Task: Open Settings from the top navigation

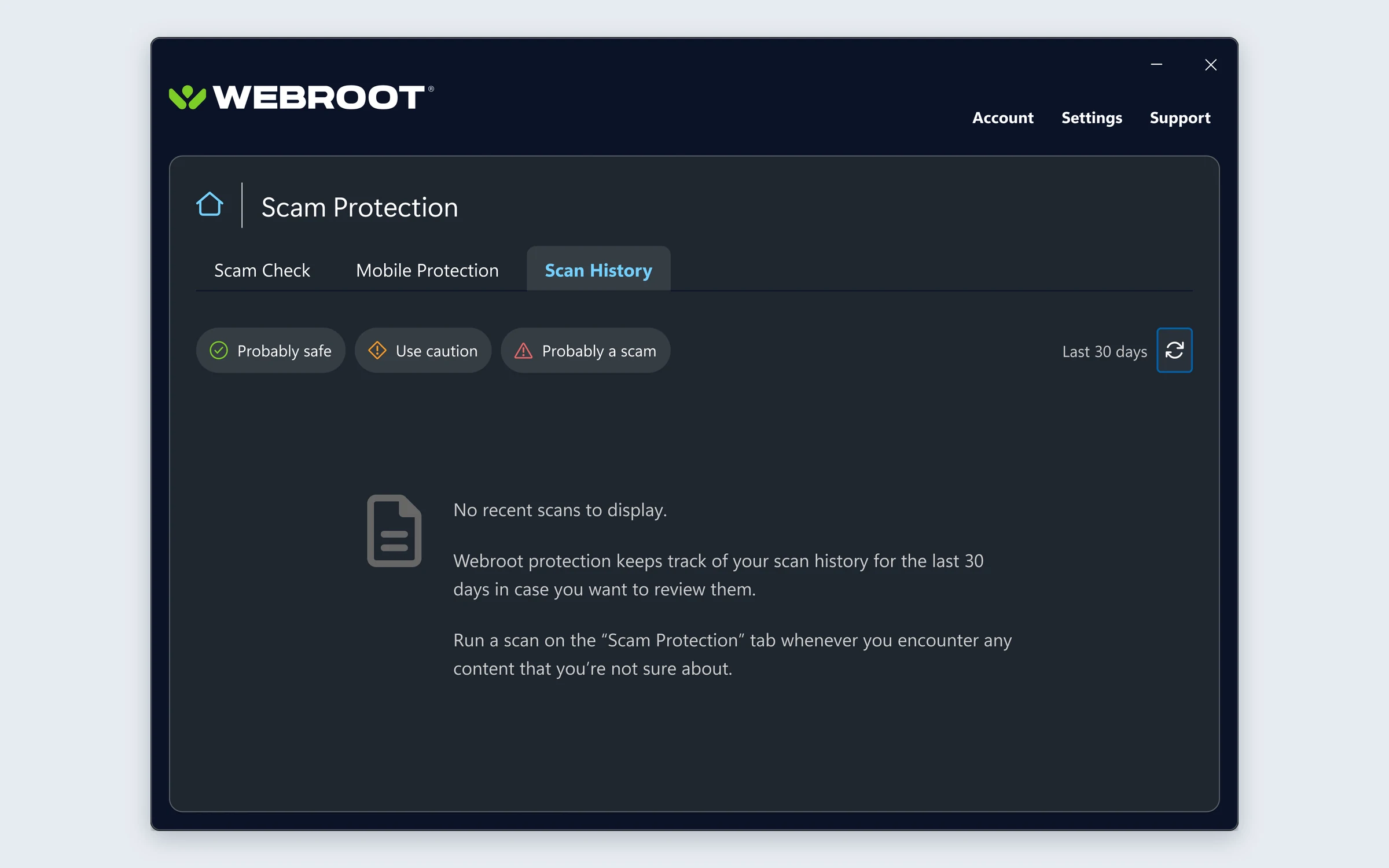Action: pos(1092,118)
